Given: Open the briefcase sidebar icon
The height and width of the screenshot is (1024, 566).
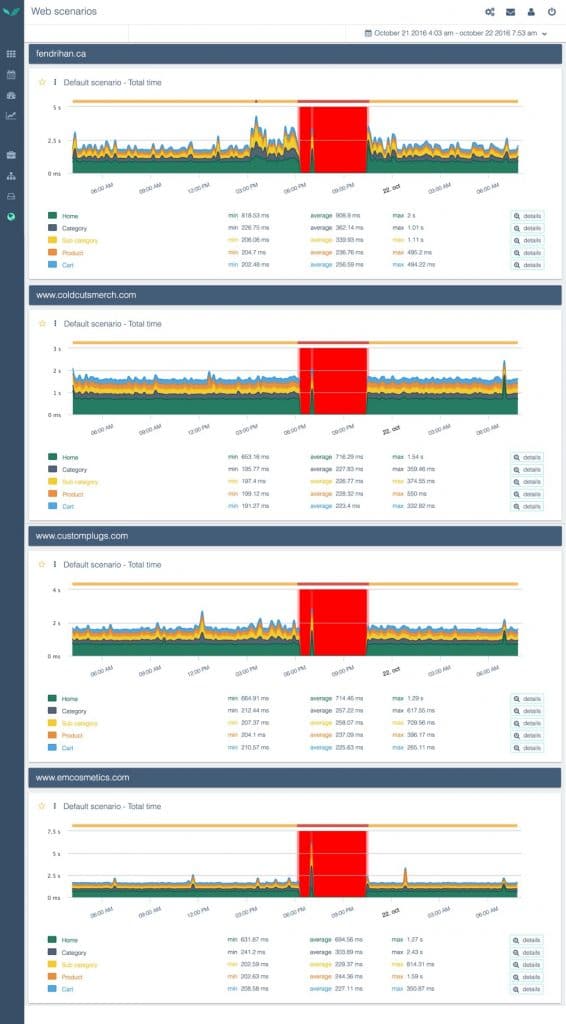Looking at the screenshot, I should coord(11,155).
